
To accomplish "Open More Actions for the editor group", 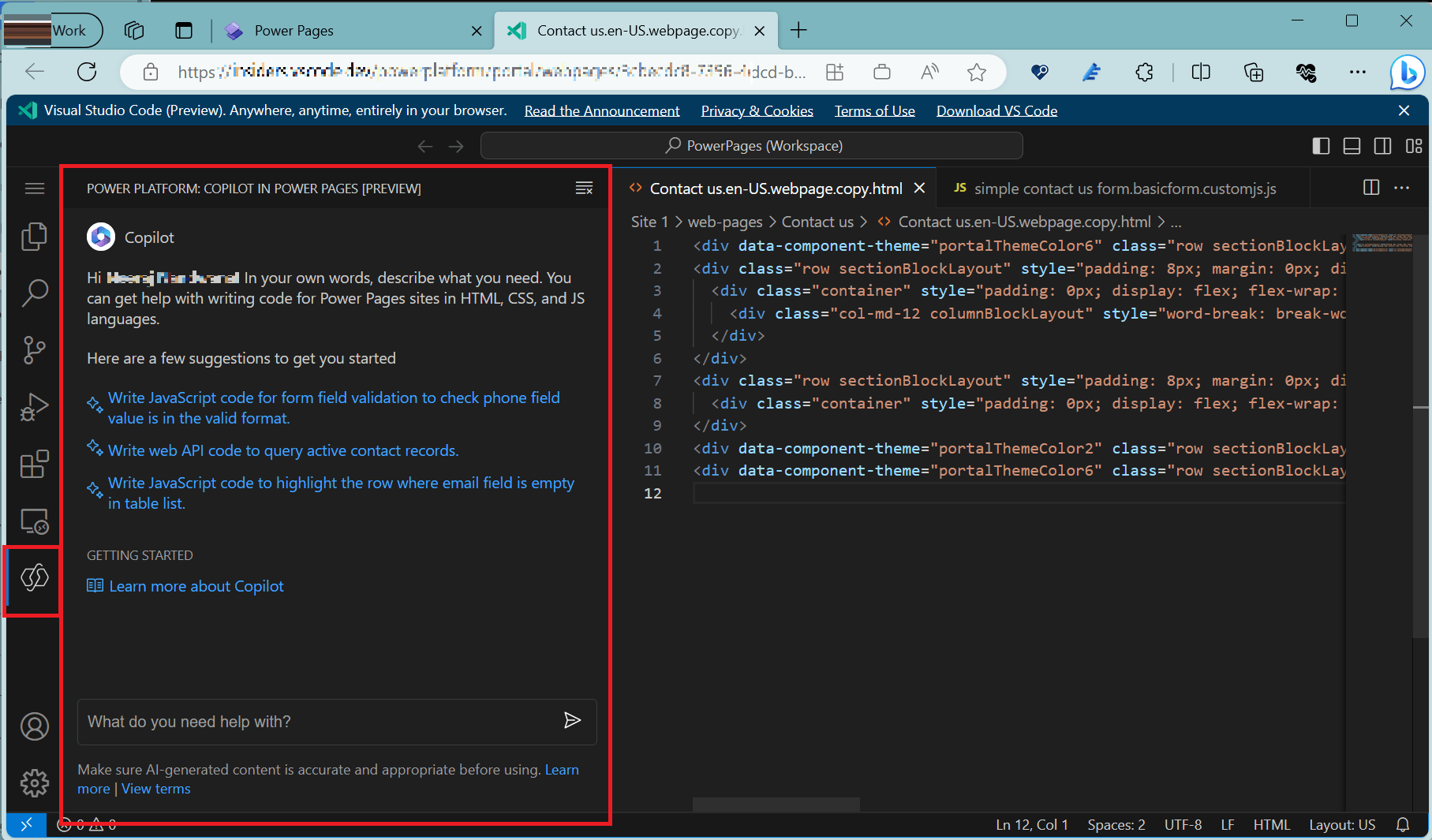I will point(1402,188).
